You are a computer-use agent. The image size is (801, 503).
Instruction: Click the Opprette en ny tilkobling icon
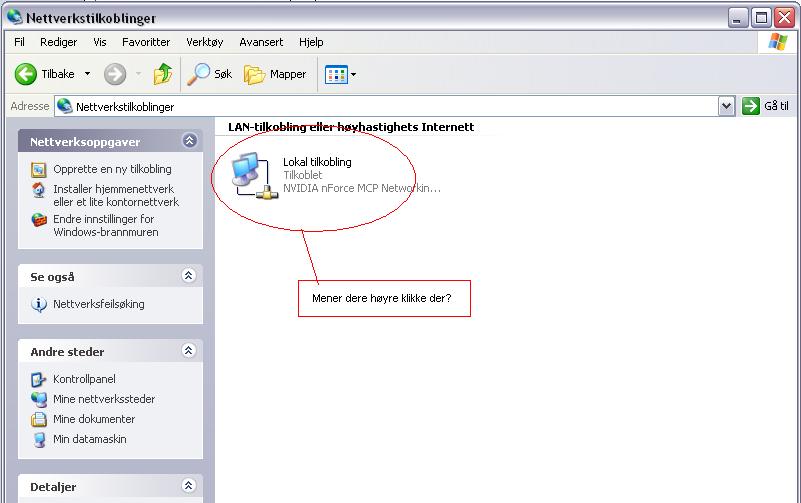pyautogui.click(x=39, y=170)
